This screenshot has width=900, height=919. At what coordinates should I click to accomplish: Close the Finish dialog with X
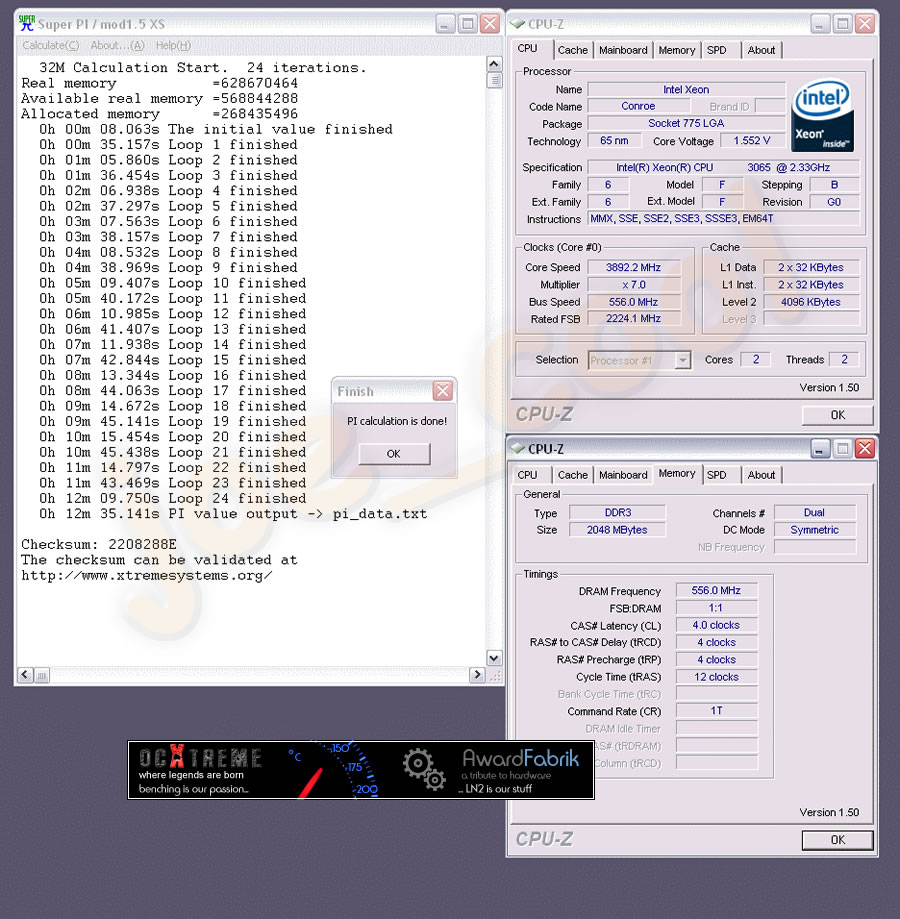(x=442, y=391)
